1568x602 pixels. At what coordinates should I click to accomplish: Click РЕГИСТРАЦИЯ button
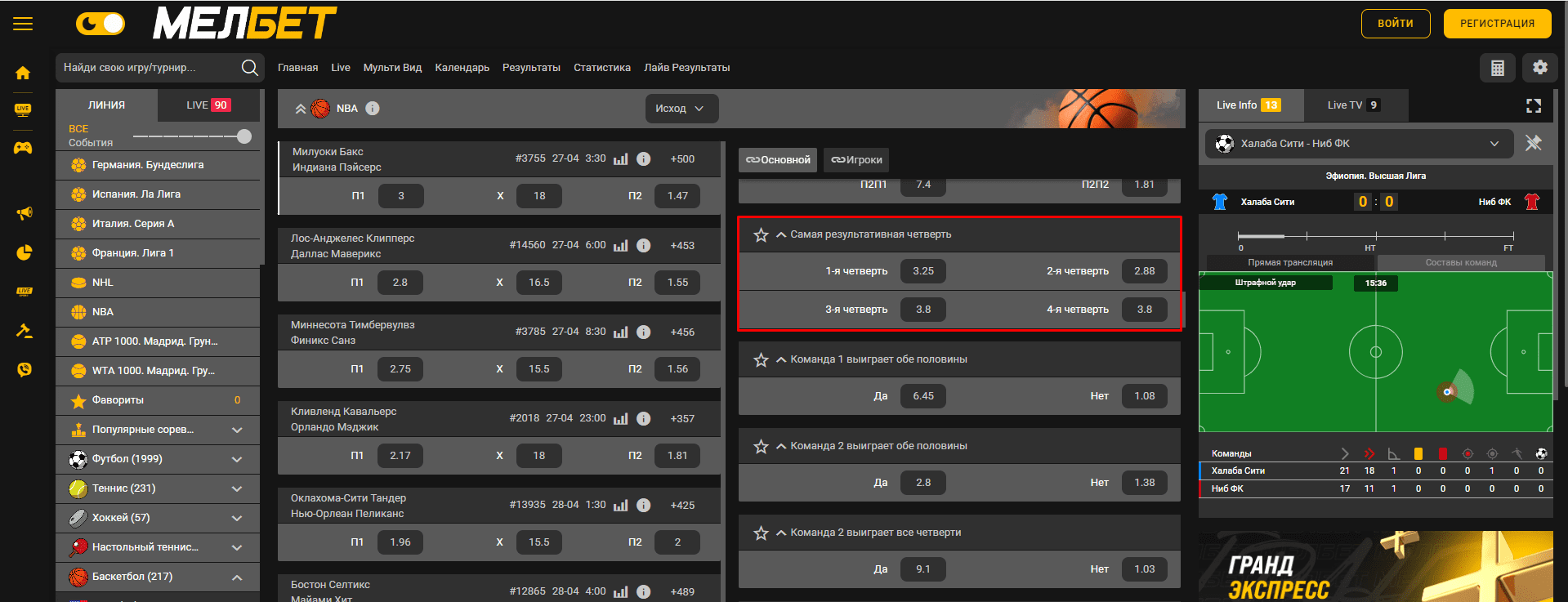[x=1498, y=24]
